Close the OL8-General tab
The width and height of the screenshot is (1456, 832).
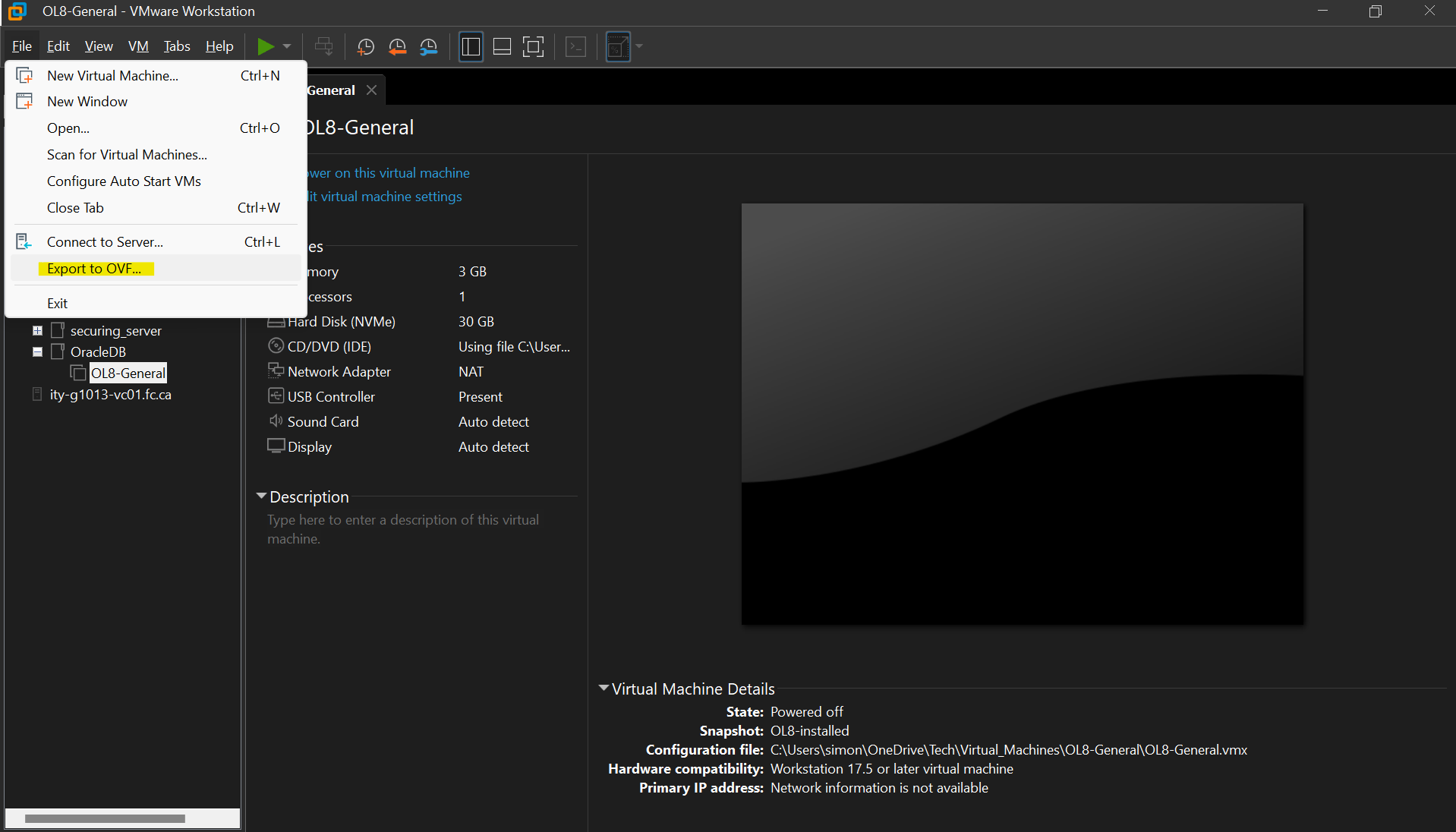(371, 90)
